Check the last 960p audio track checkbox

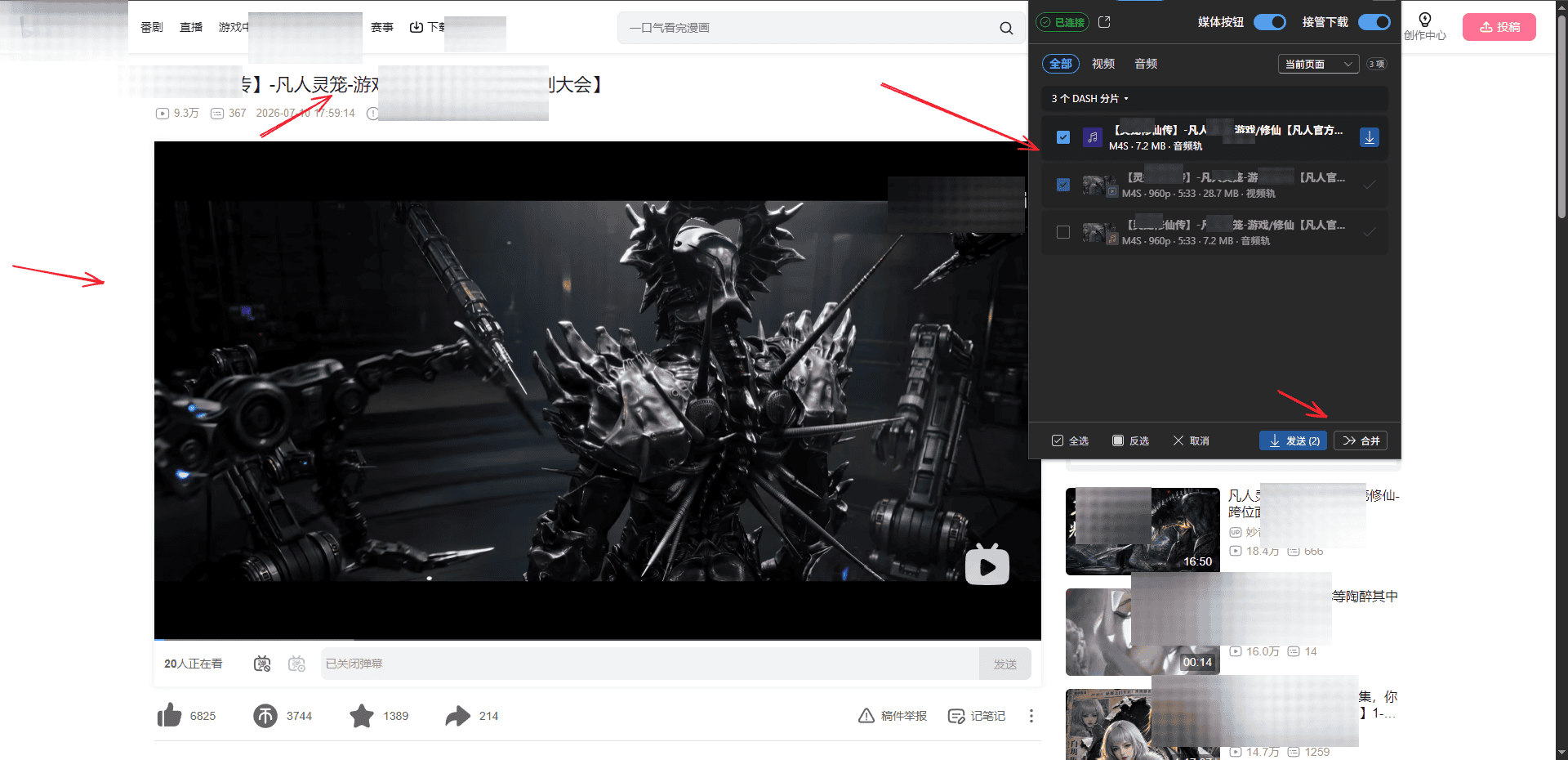coord(1063,232)
